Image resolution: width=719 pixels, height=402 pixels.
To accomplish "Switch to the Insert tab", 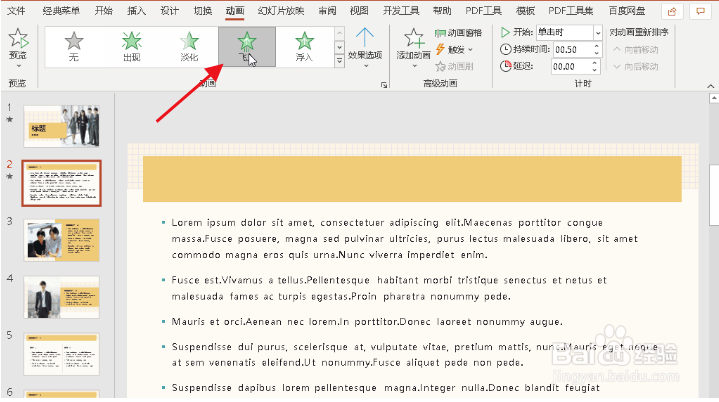I will point(136,11).
